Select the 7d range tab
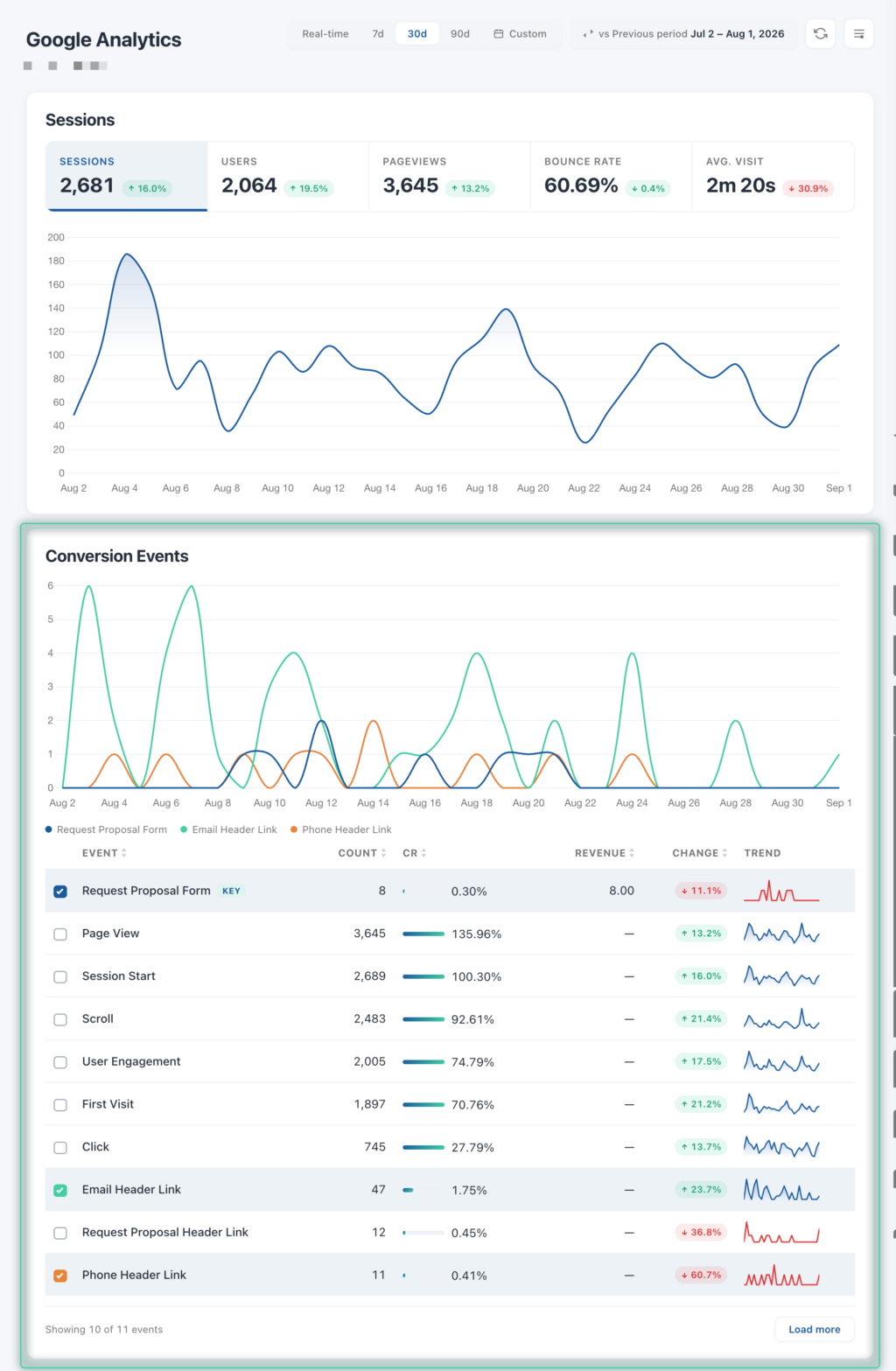896x1371 pixels. (378, 34)
